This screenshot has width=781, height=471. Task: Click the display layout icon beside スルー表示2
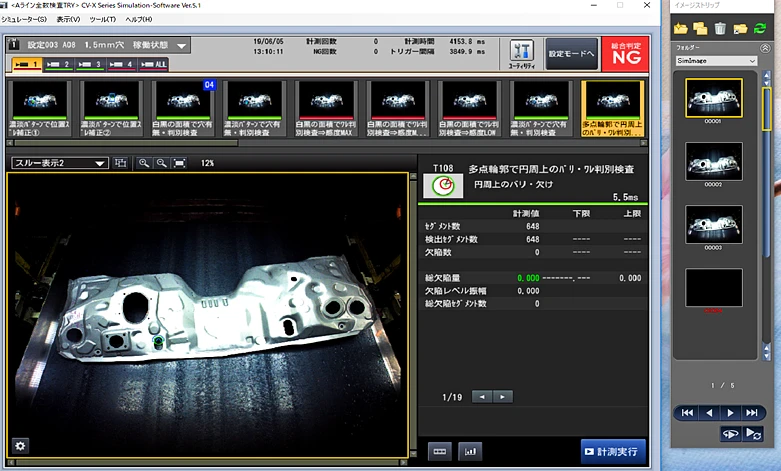coord(120,163)
